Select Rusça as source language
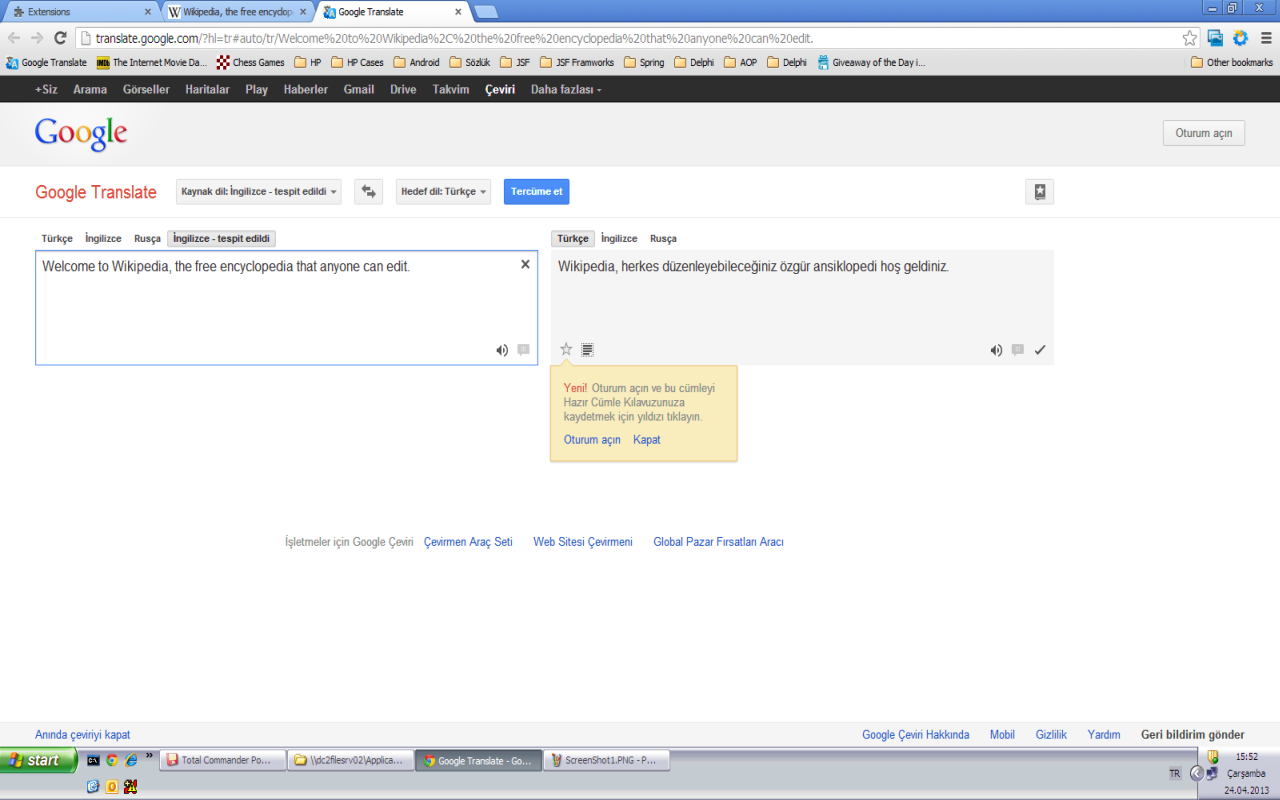Viewport: 1280px width, 800px height. point(147,238)
